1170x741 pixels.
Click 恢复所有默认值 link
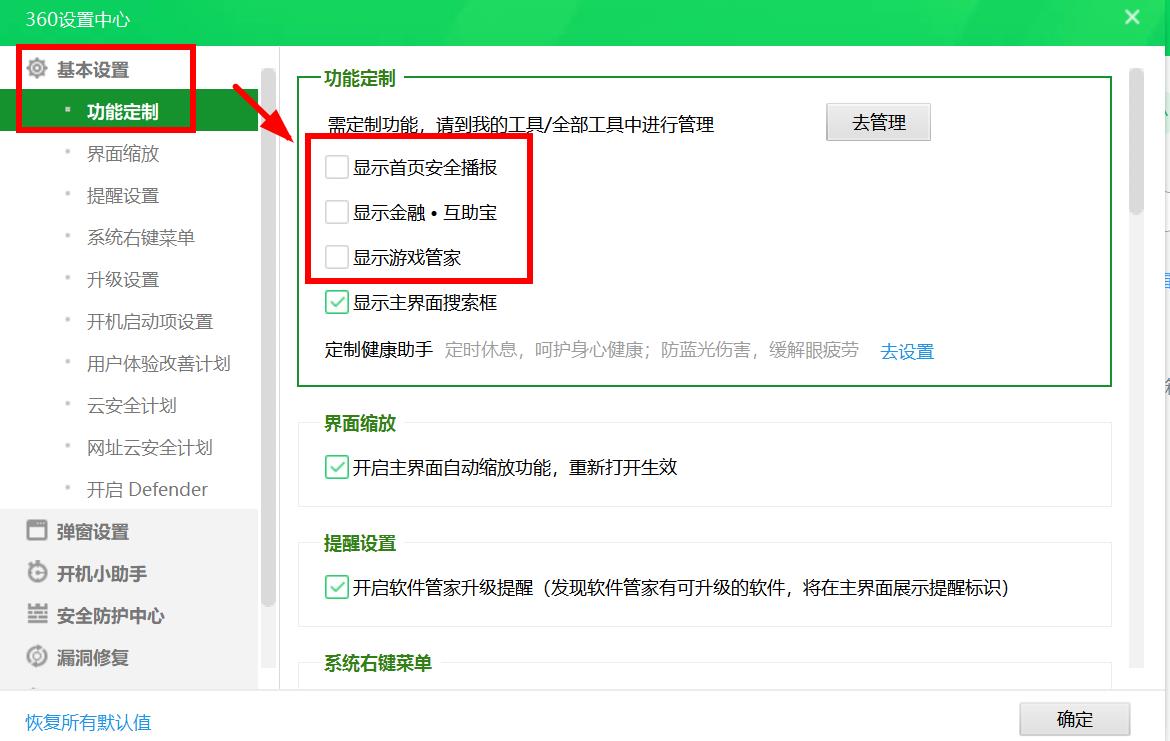pos(88,722)
